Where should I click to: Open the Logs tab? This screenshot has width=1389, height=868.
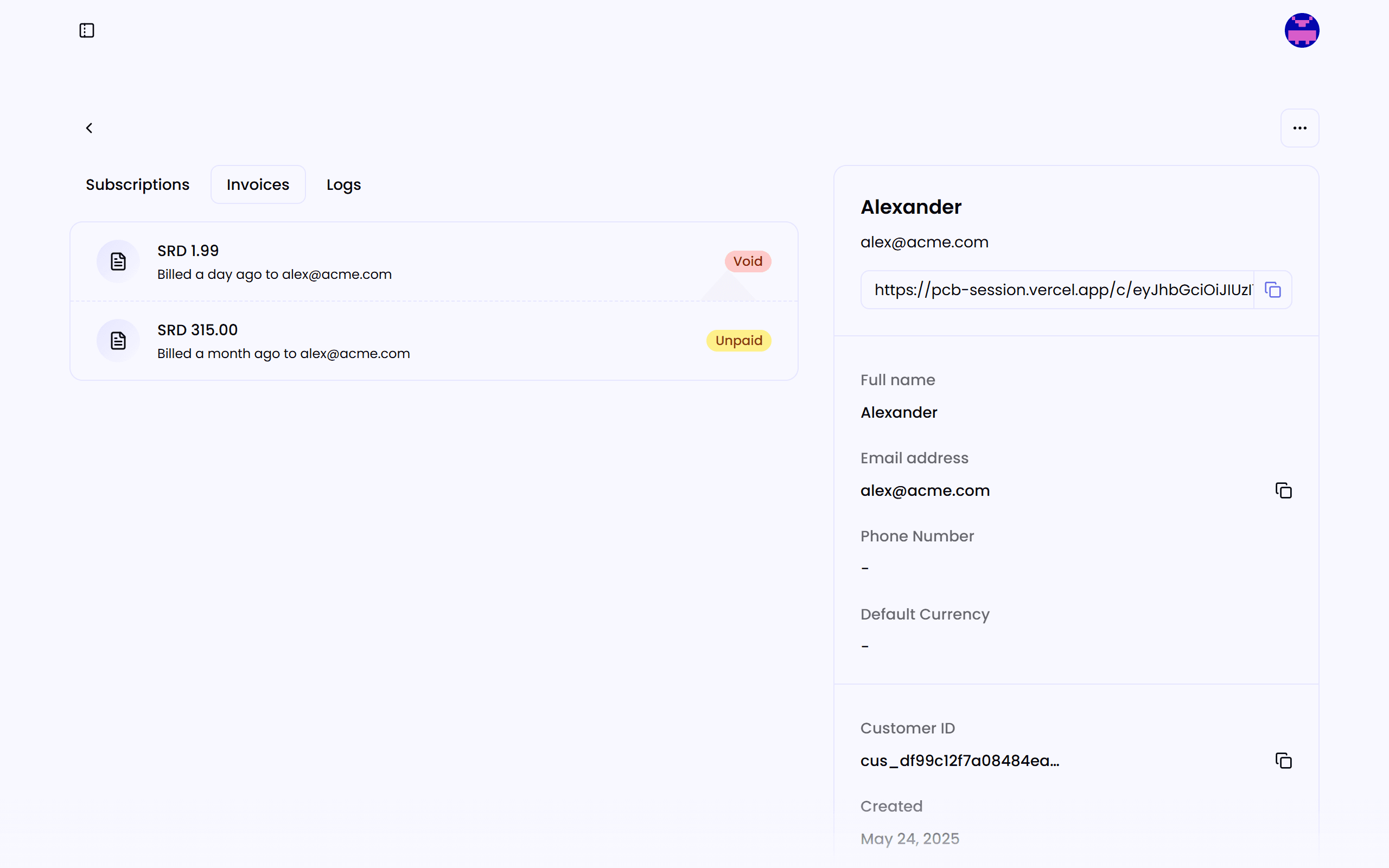343,185
